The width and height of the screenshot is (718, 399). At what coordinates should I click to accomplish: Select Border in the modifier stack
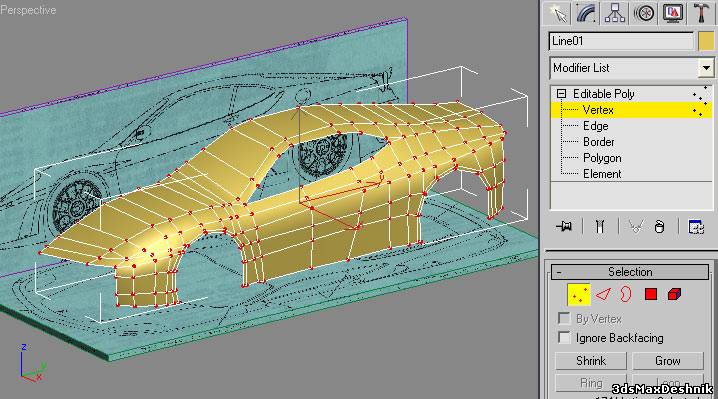pyautogui.click(x=598, y=142)
